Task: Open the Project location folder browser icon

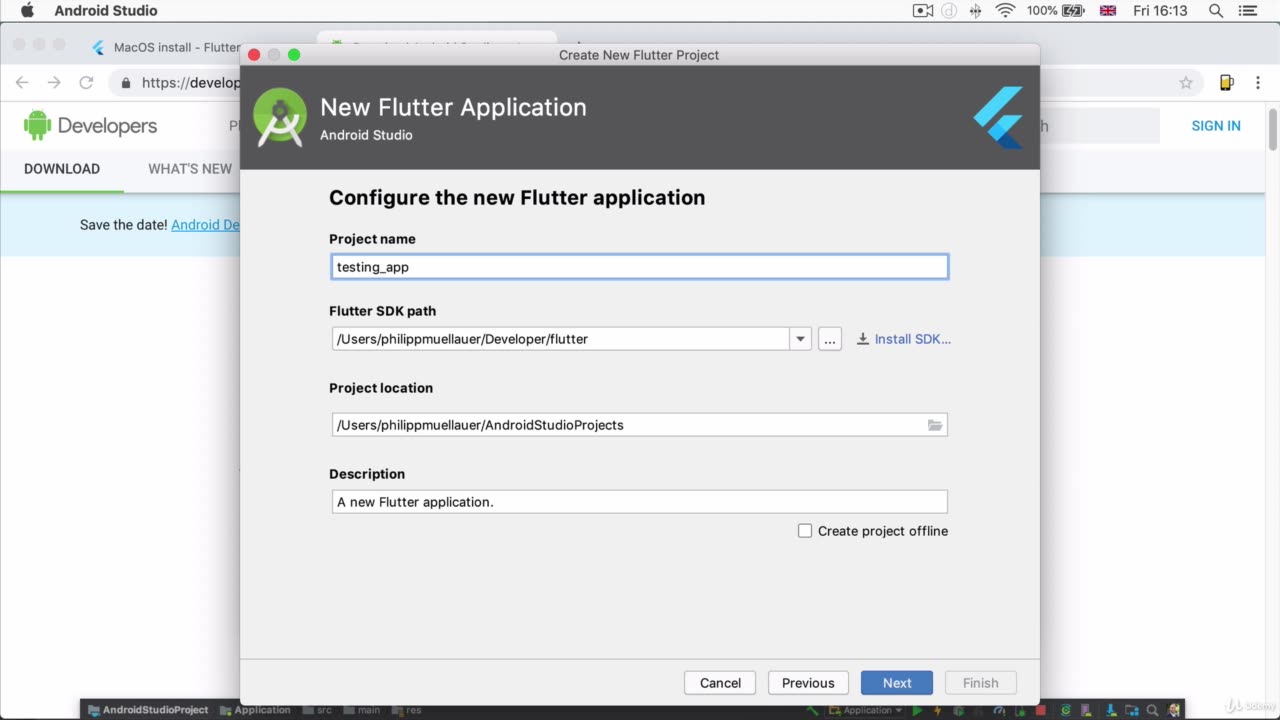Action: point(935,425)
